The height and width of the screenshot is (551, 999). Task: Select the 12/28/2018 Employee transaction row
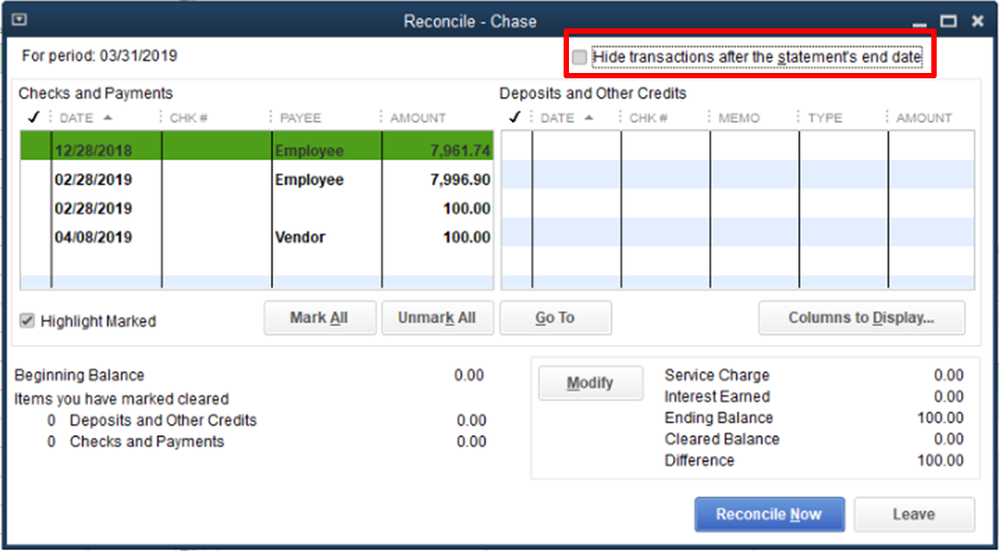pos(257,145)
